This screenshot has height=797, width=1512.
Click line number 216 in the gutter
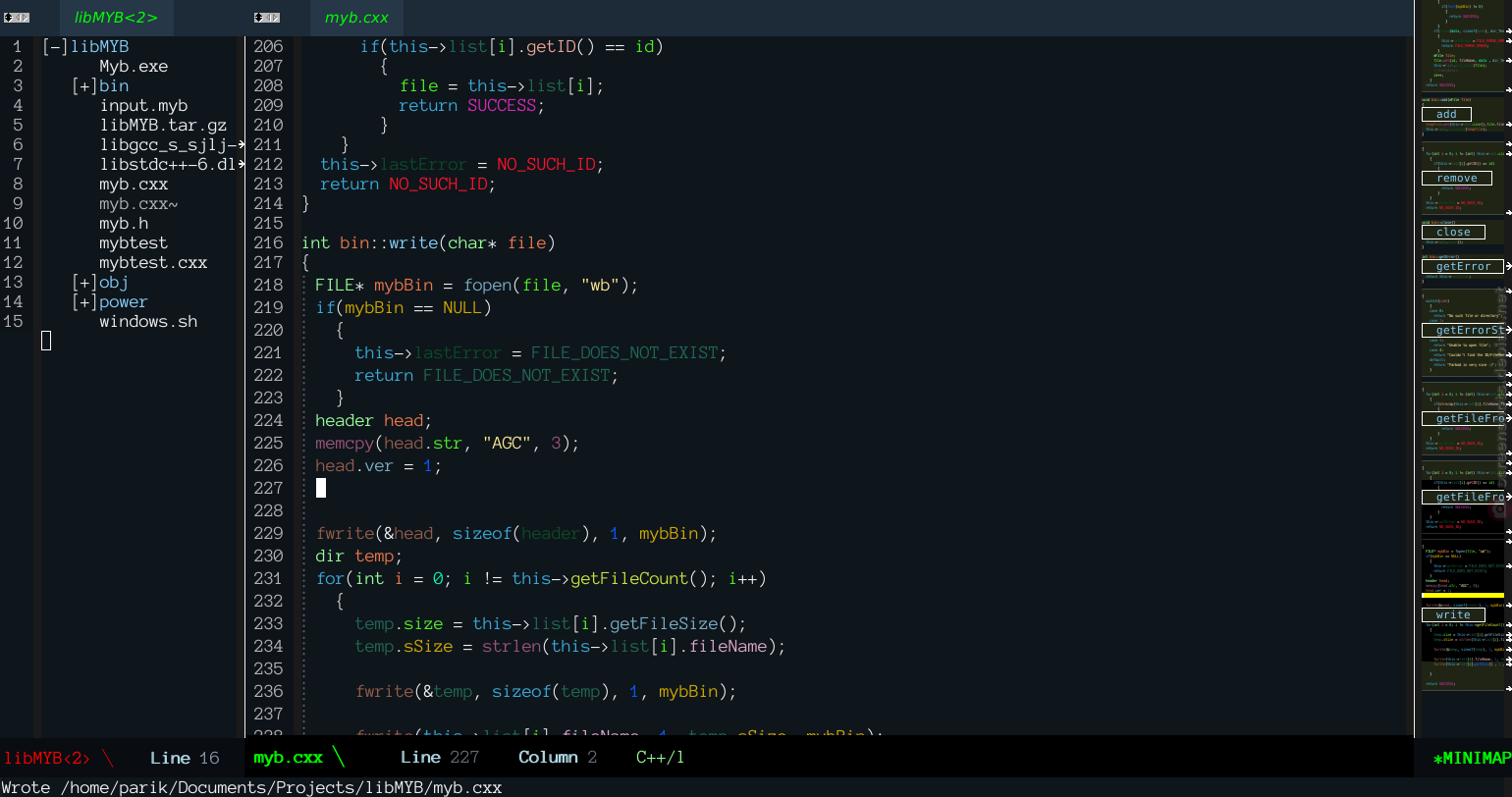click(268, 242)
